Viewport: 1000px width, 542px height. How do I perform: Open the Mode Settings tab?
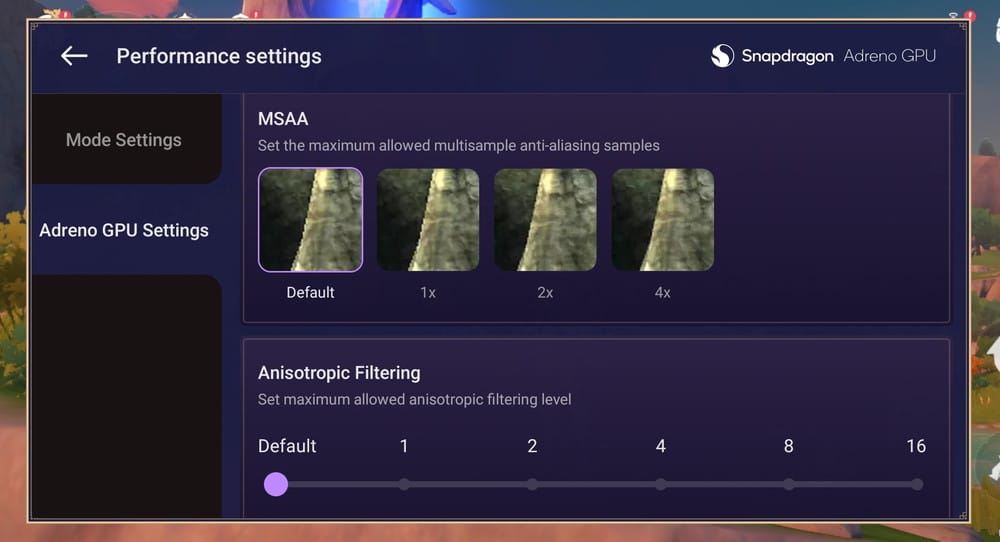[x=124, y=140]
